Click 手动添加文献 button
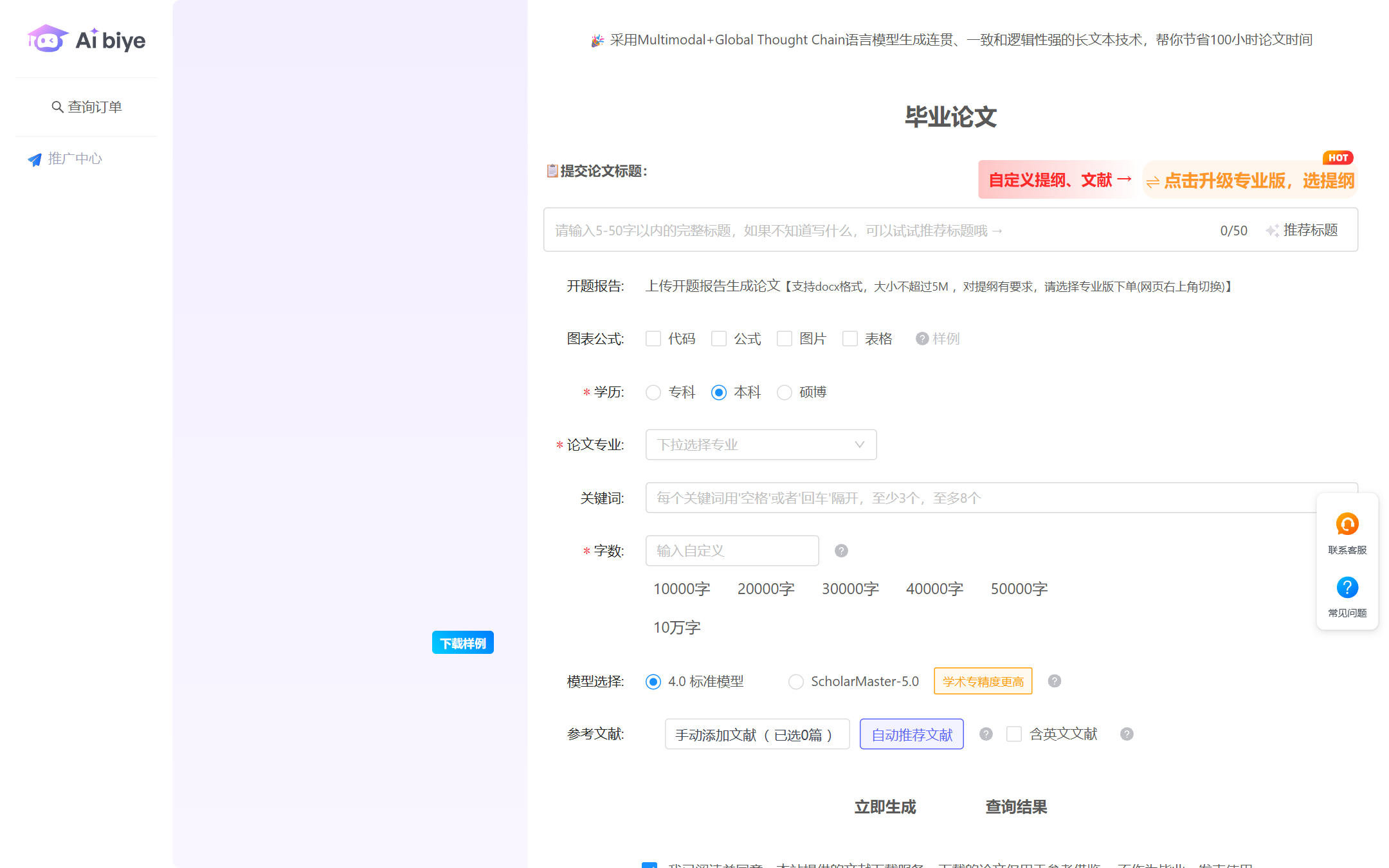 pyautogui.click(x=758, y=734)
